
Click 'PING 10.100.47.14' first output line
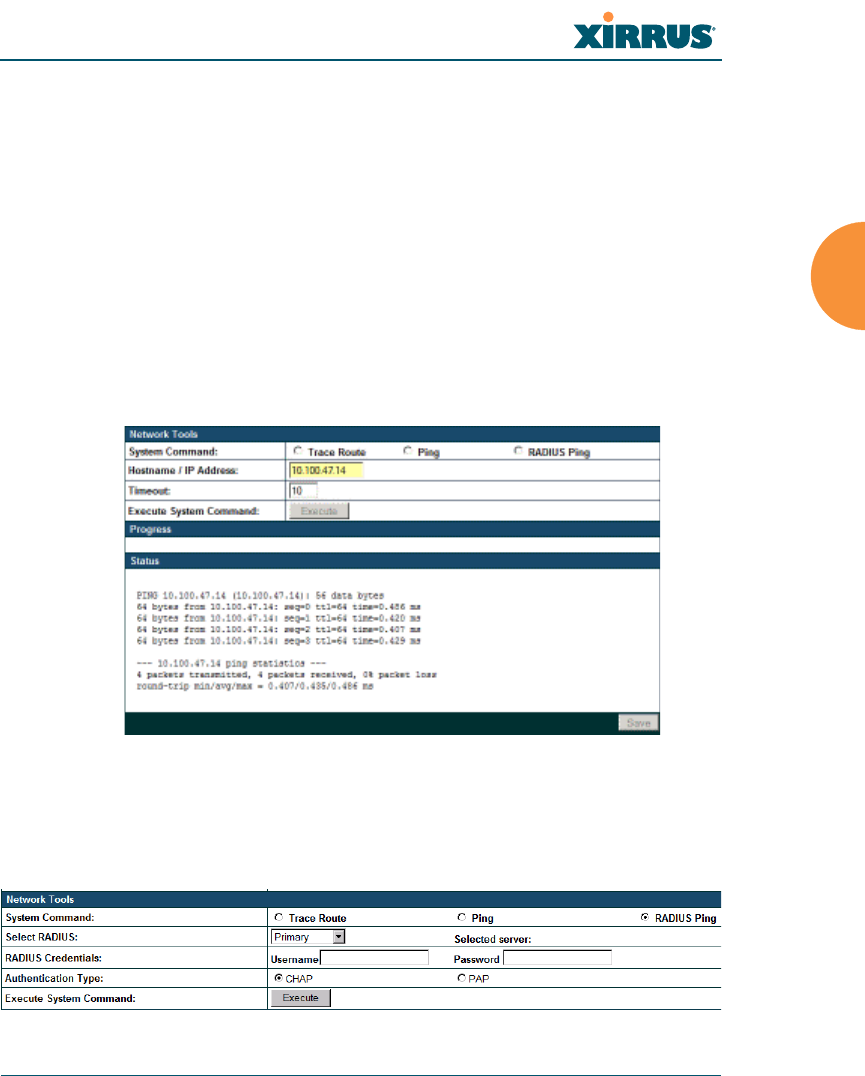pos(260,596)
